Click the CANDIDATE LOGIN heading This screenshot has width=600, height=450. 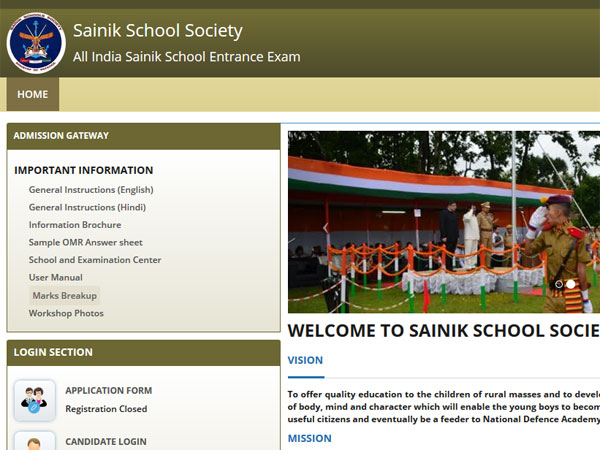tap(106, 441)
